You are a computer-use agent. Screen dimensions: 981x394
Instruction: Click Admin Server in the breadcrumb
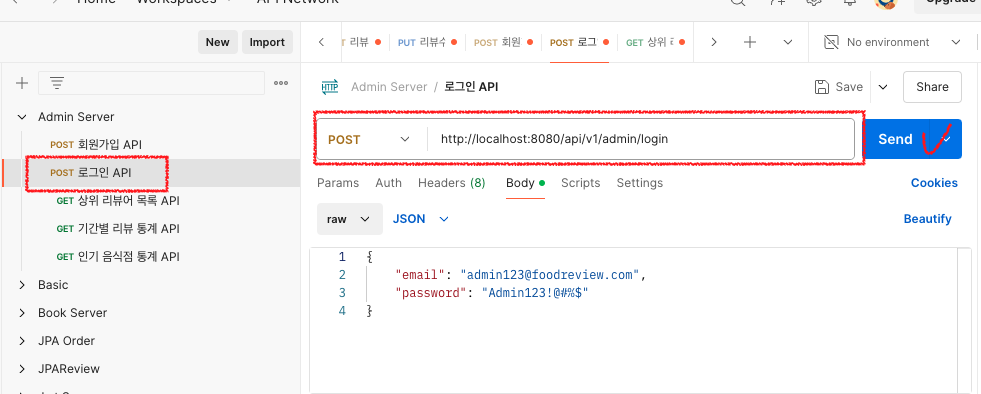point(389,87)
